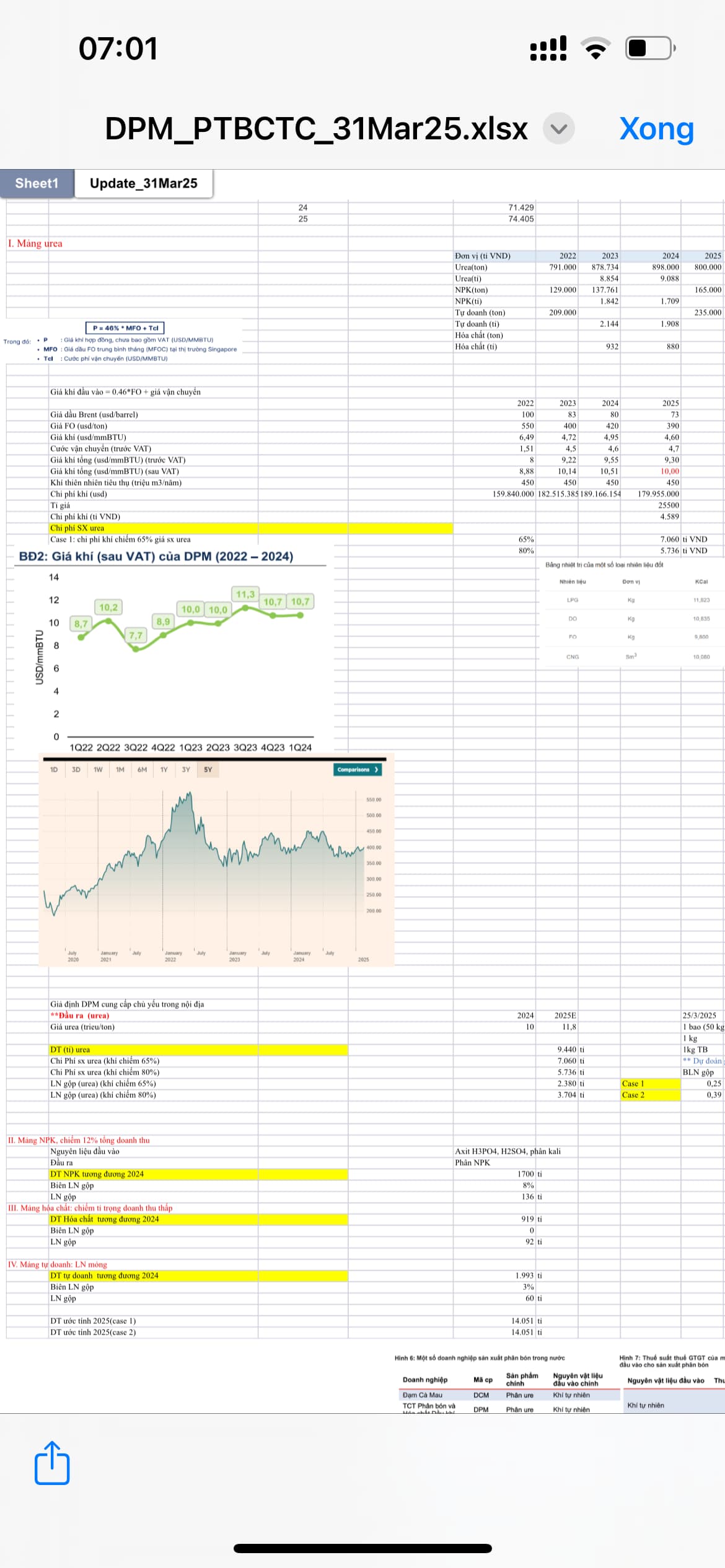Tap the BĐ2 gas price chart title
The height and width of the screenshot is (1568, 725).
(x=156, y=556)
